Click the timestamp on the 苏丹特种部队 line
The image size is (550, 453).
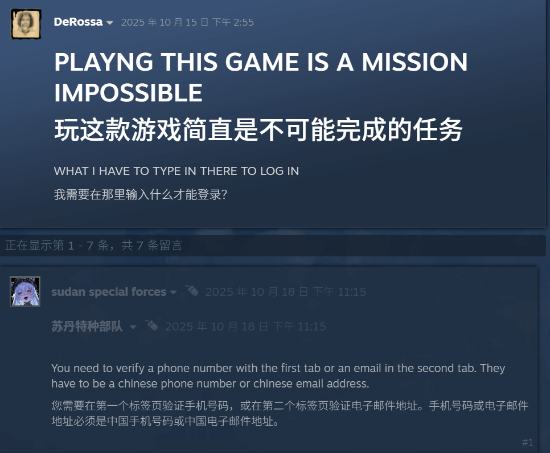click(246, 327)
